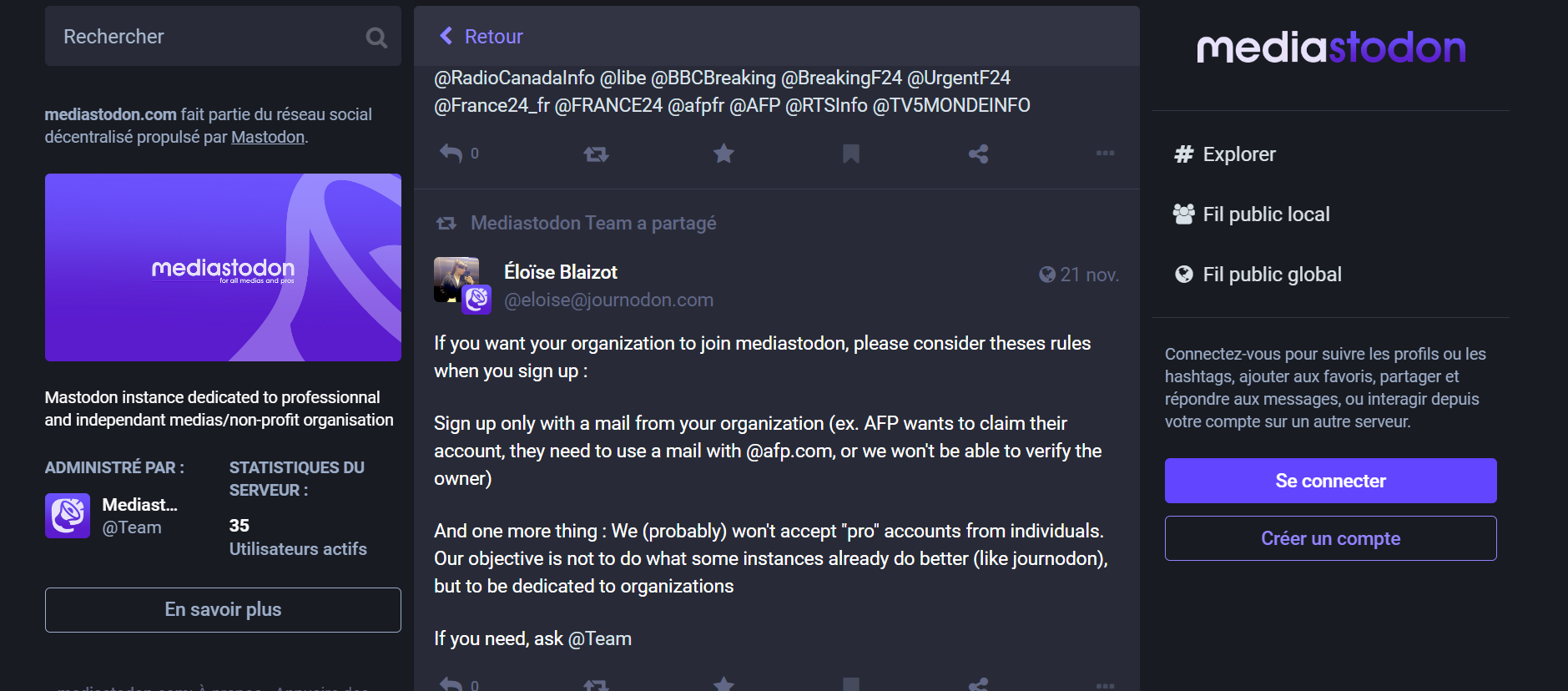Share the first post

click(x=978, y=154)
